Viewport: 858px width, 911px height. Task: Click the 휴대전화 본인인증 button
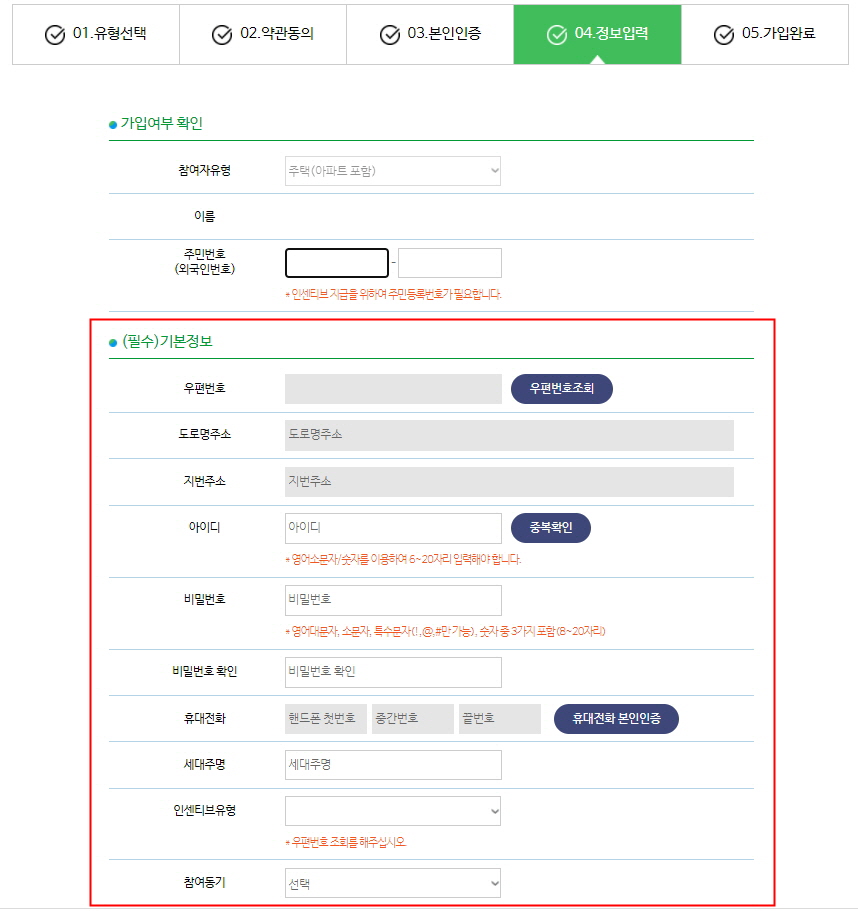(619, 718)
